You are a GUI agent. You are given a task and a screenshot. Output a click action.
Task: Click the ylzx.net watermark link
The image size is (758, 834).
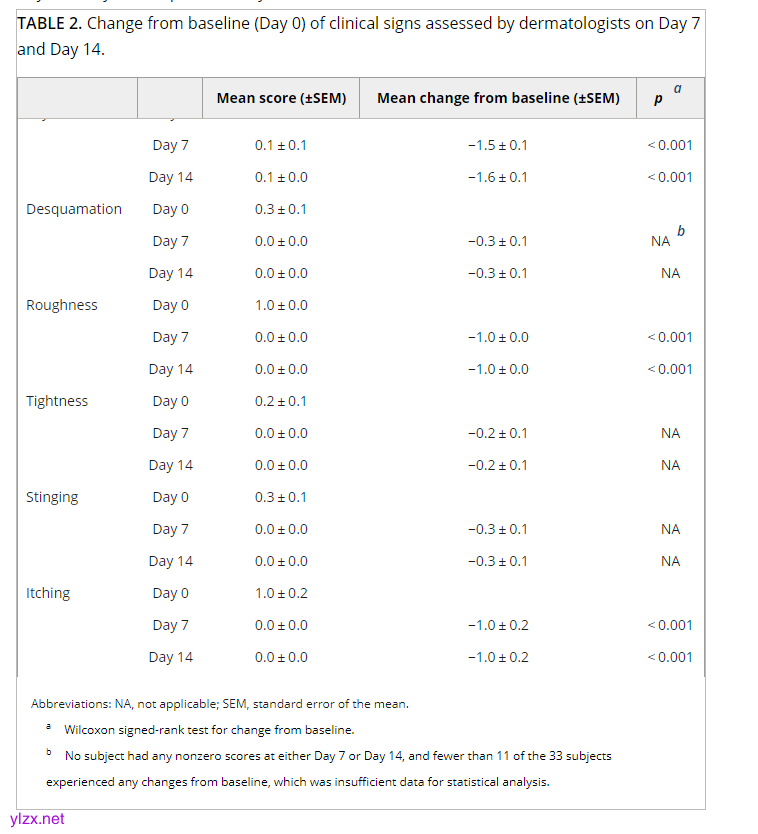[x=37, y=818]
